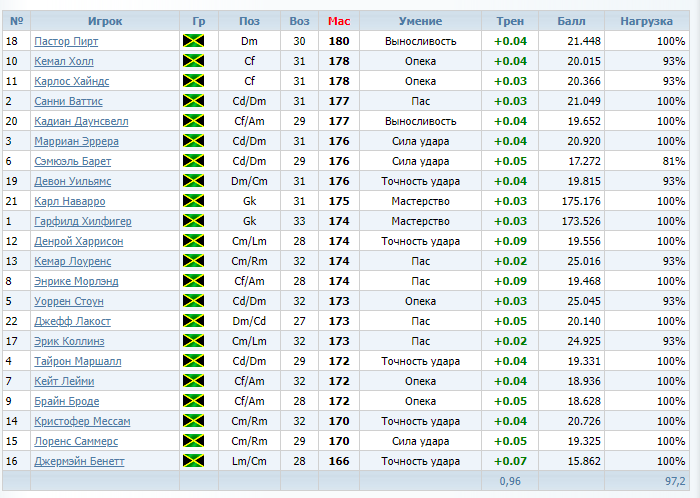Viewport: 700px width, 498px height.
Task: Sort by Балл column header
Action: tap(571, 21)
